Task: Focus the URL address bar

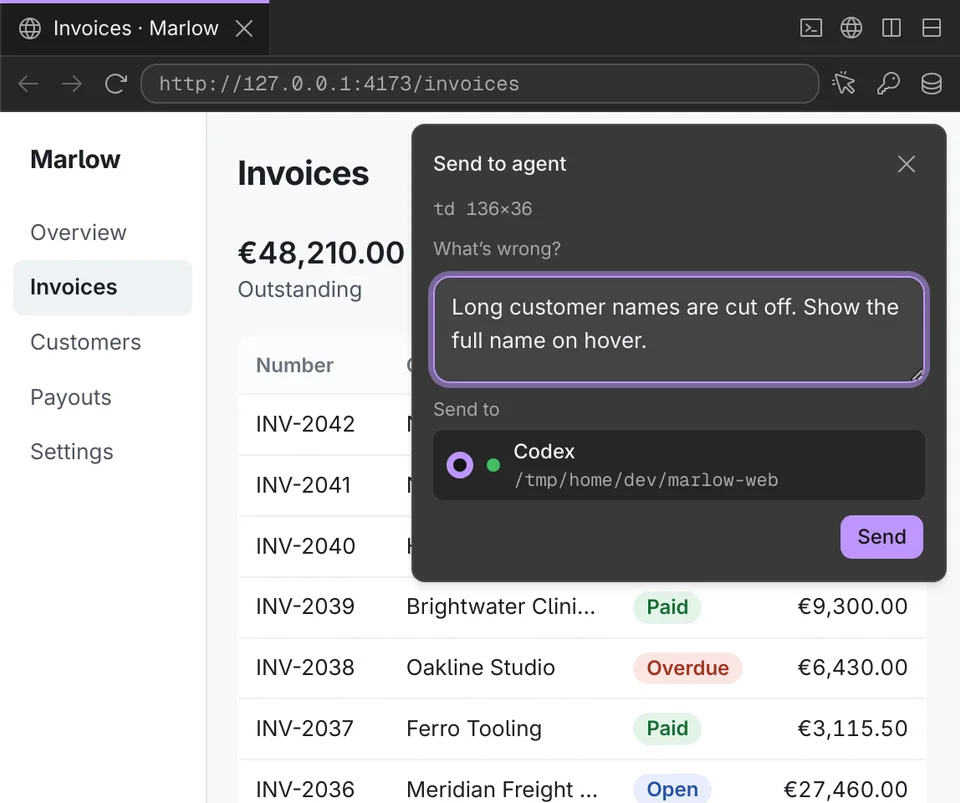Action: tap(479, 84)
